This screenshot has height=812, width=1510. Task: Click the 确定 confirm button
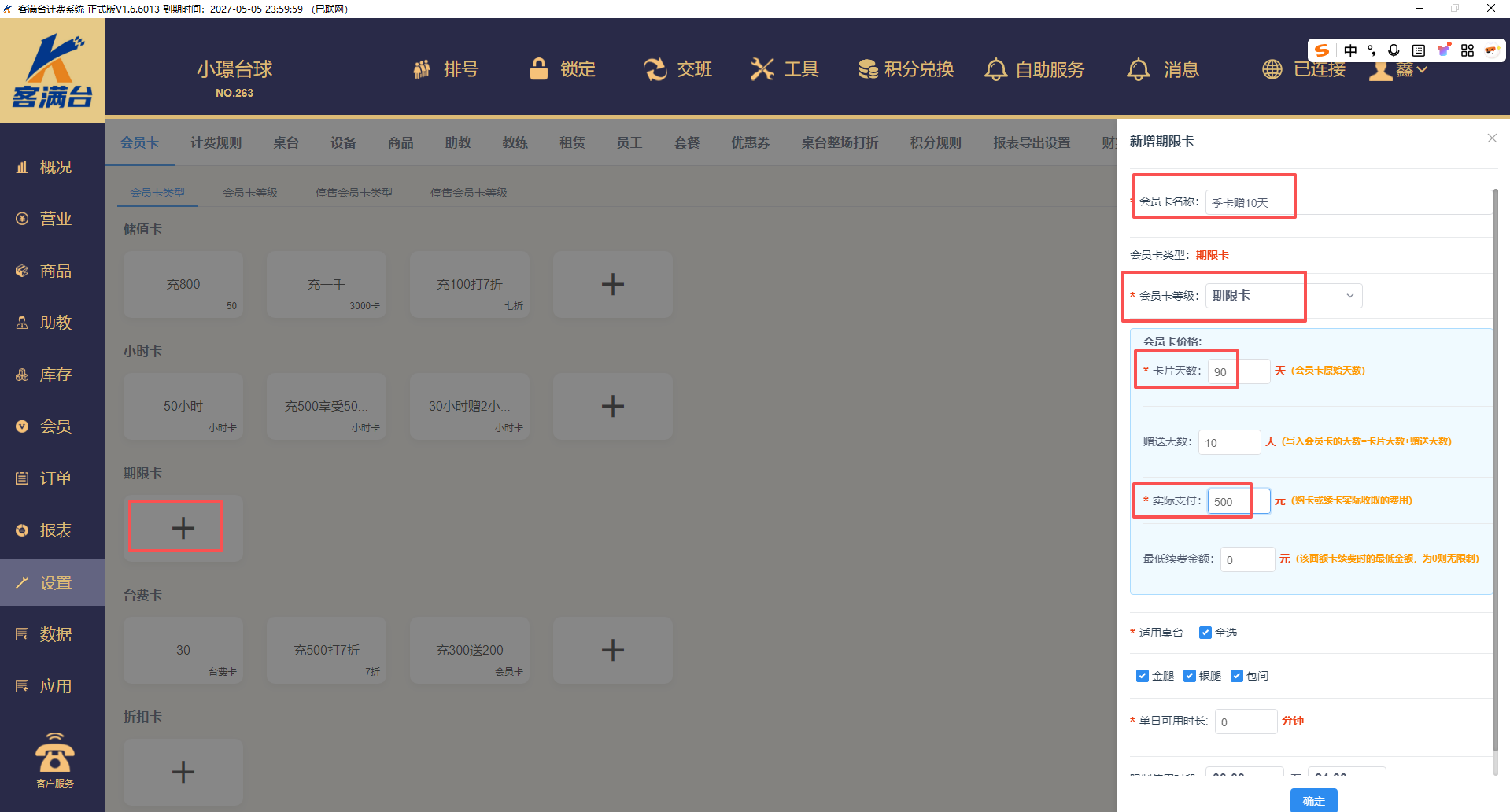coord(1313,800)
